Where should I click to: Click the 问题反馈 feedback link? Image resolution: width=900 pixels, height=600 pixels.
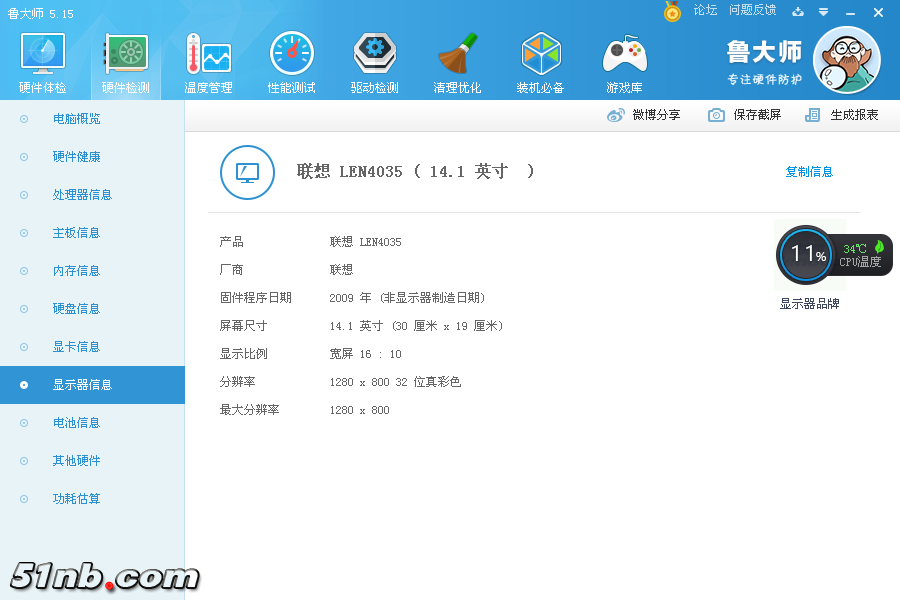point(752,10)
